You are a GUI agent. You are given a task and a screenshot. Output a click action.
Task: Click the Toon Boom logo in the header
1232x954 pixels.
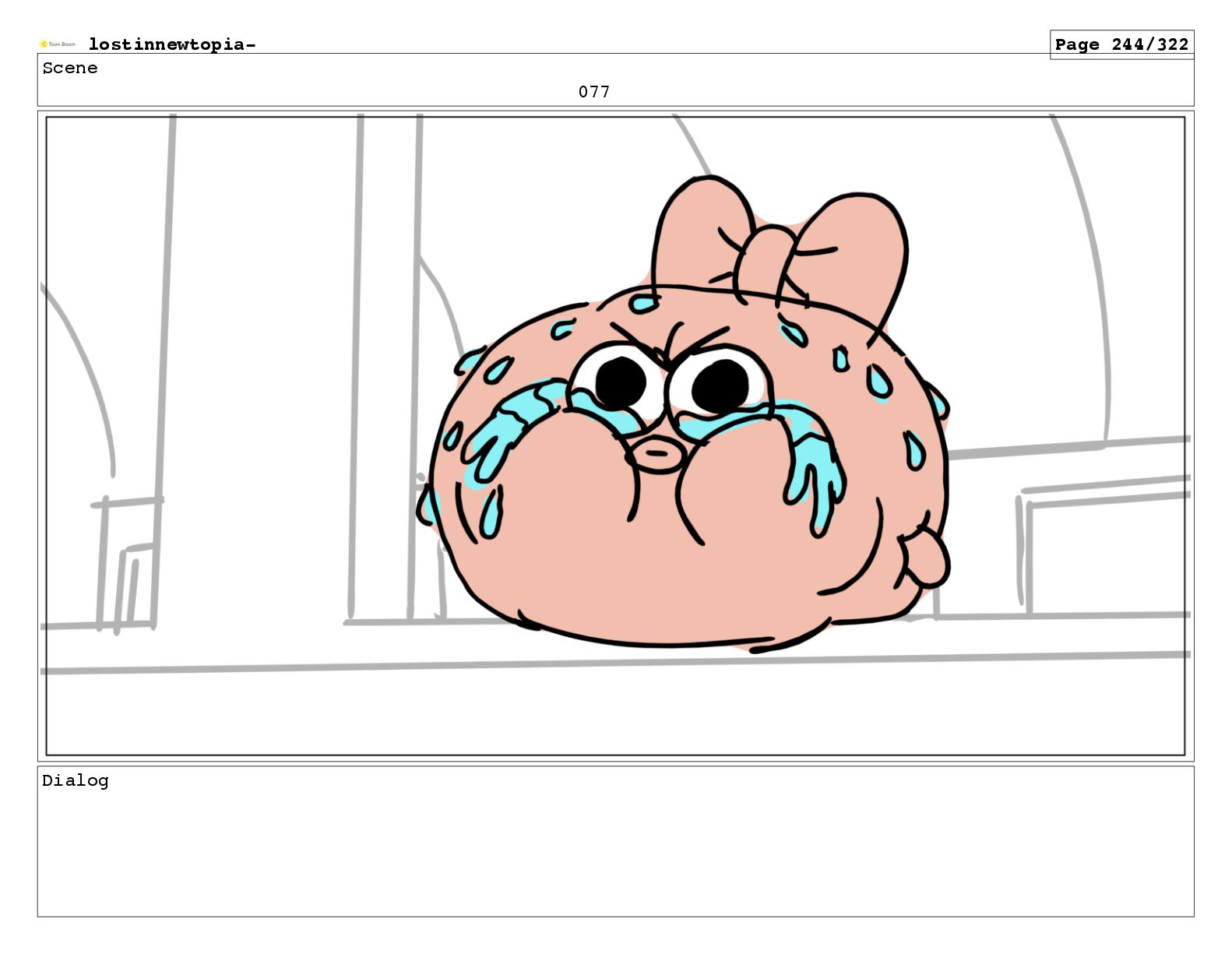pyautogui.click(x=58, y=44)
